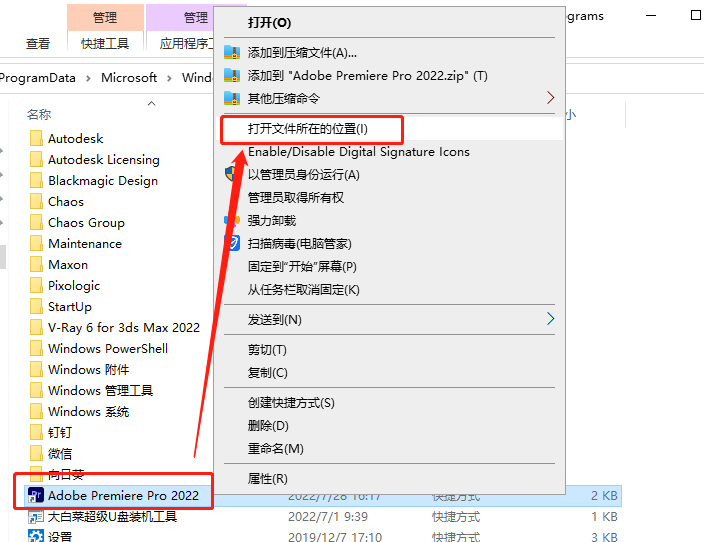Click the Maintenance folder icon
Viewport: 704px width, 542px height.
pos(36,243)
